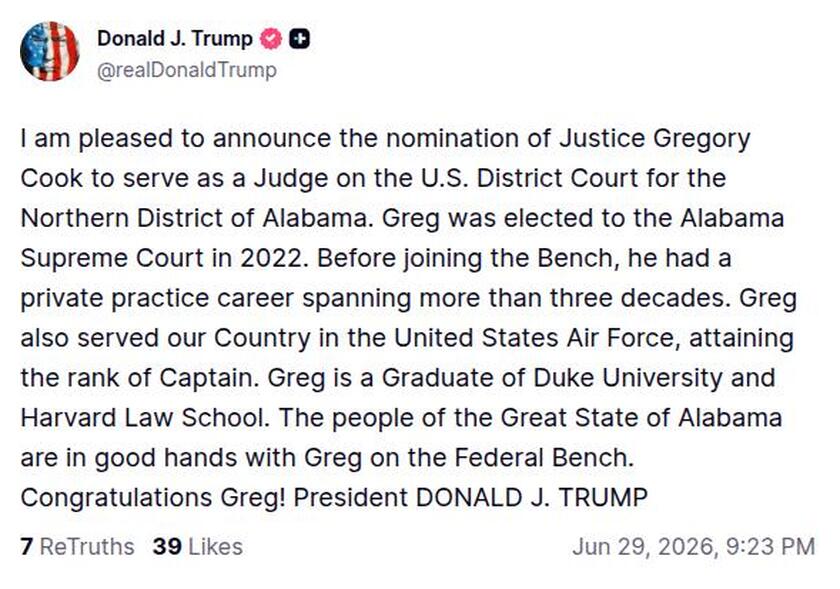
Task: Open the Jun 29, 2026 timestamp permalink
Action: tap(693, 547)
